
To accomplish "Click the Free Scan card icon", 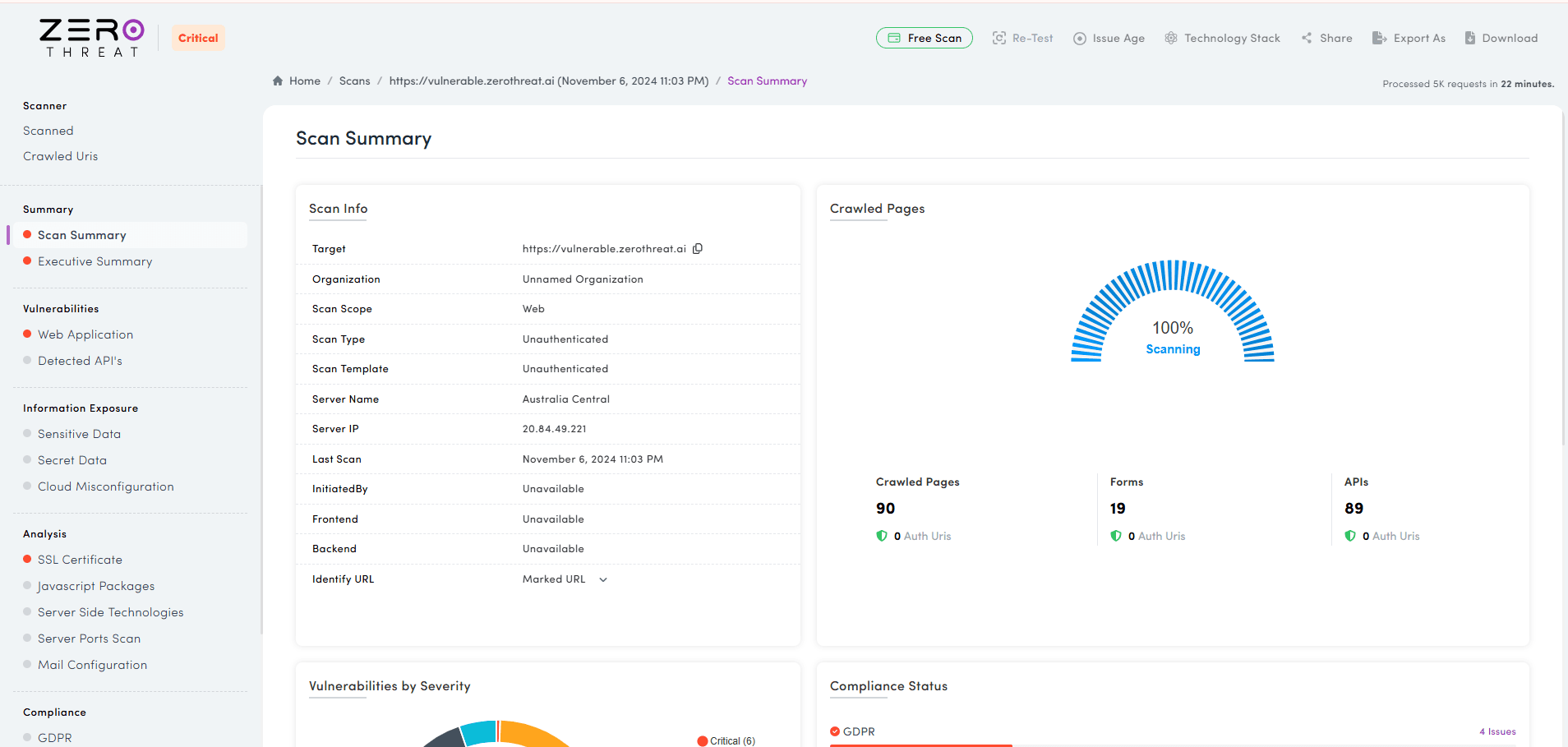I will (894, 38).
